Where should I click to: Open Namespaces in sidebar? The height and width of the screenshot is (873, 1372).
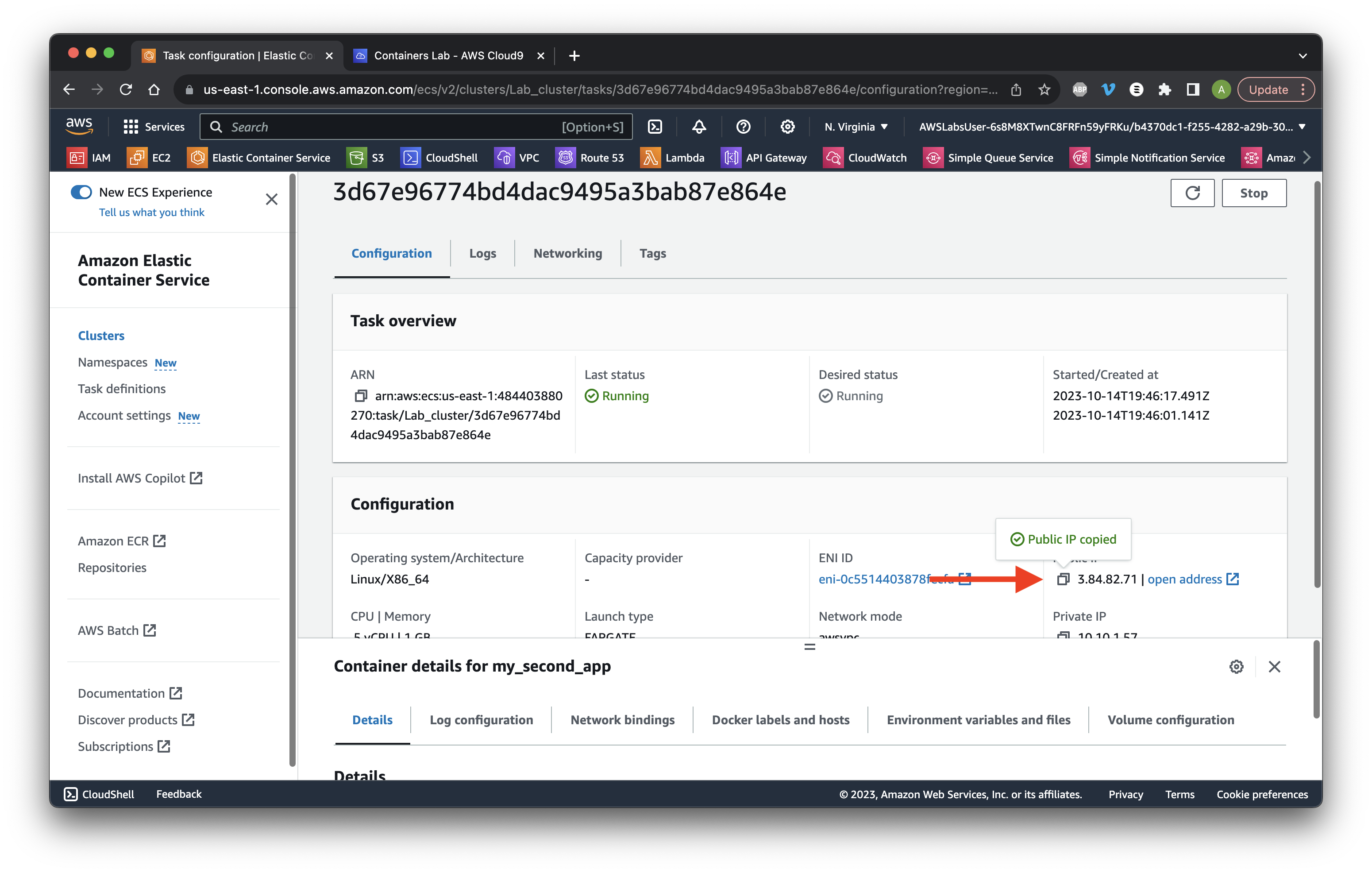tap(112, 363)
